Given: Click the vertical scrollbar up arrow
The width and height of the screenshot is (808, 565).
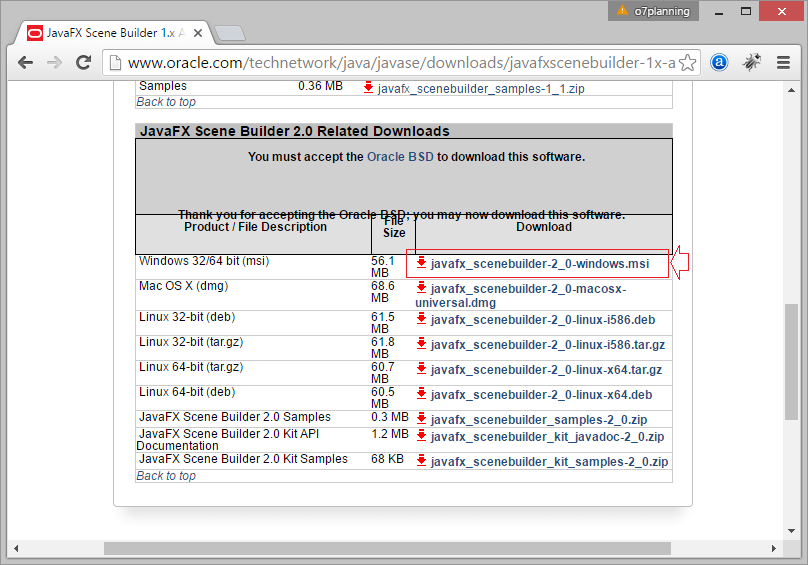Looking at the screenshot, I should coord(791,90).
